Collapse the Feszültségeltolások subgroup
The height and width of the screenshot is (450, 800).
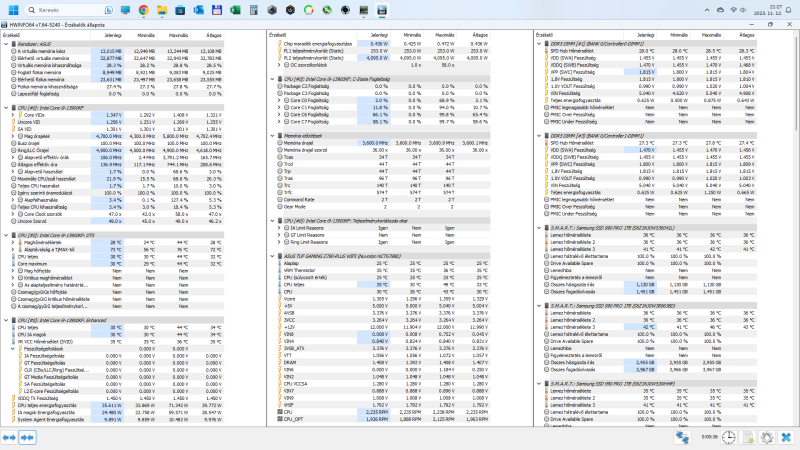click(13, 349)
